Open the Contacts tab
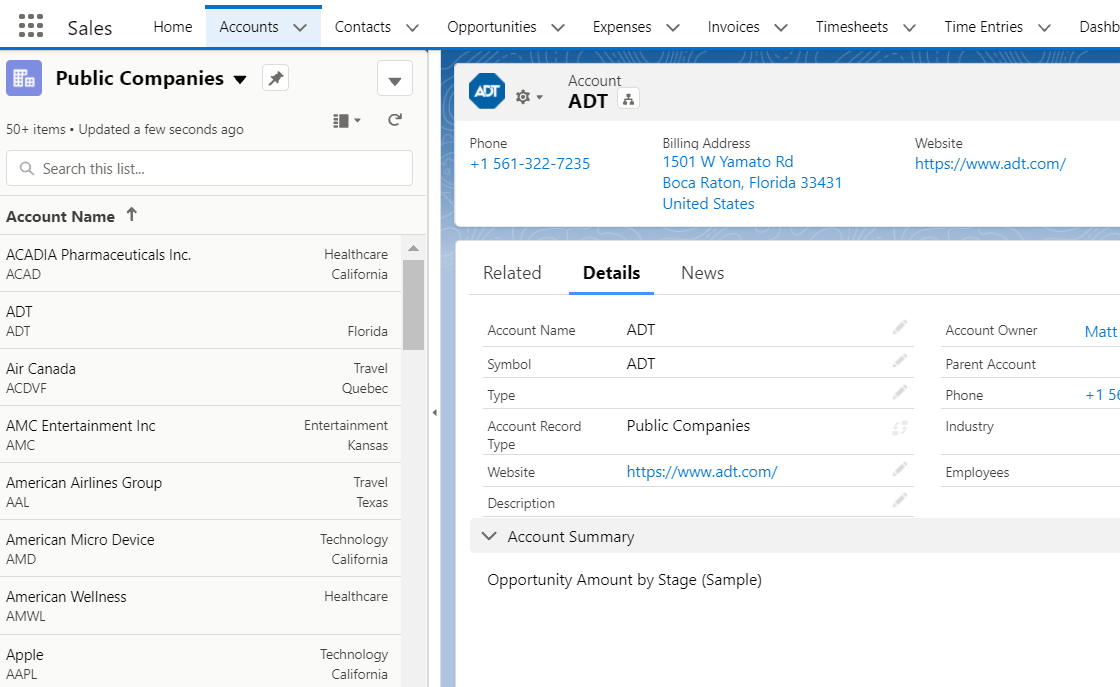 point(363,26)
